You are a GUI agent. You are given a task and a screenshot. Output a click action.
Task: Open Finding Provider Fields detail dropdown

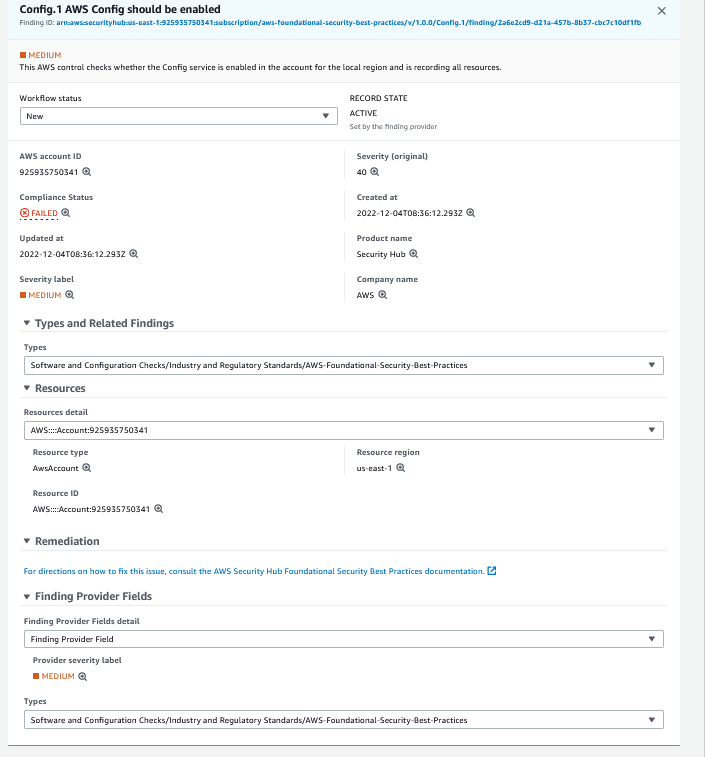coord(343,639)
